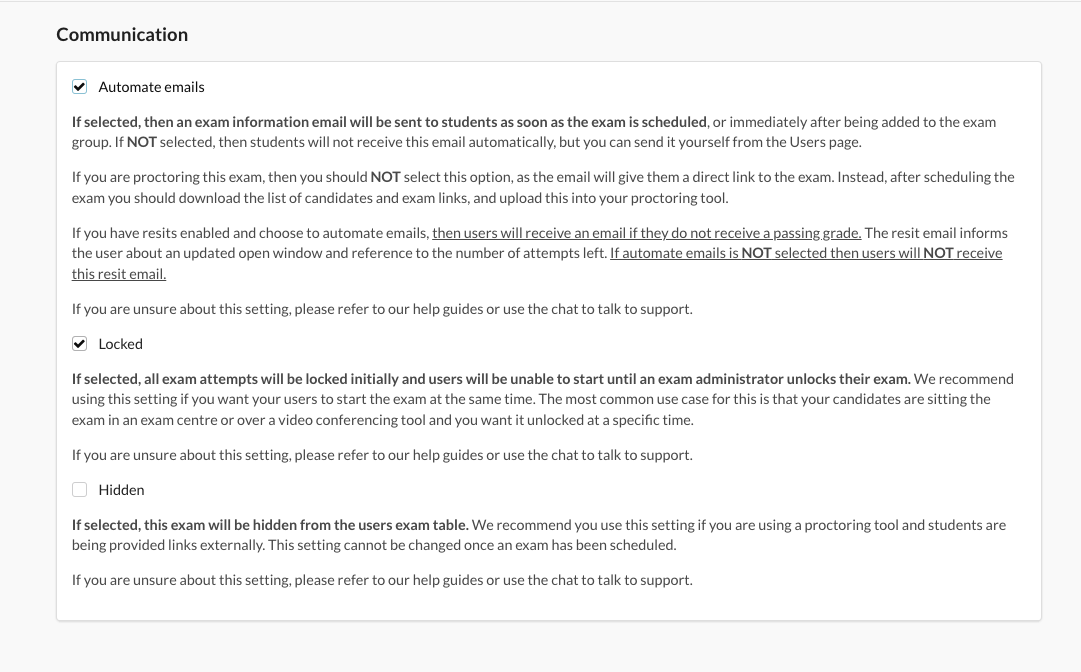Click bold sentence about exam information email

pos(390,122)
